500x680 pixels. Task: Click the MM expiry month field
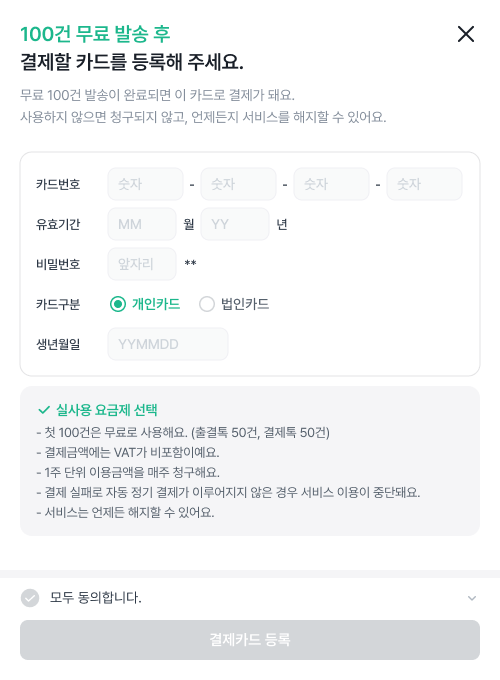(142, 224)
